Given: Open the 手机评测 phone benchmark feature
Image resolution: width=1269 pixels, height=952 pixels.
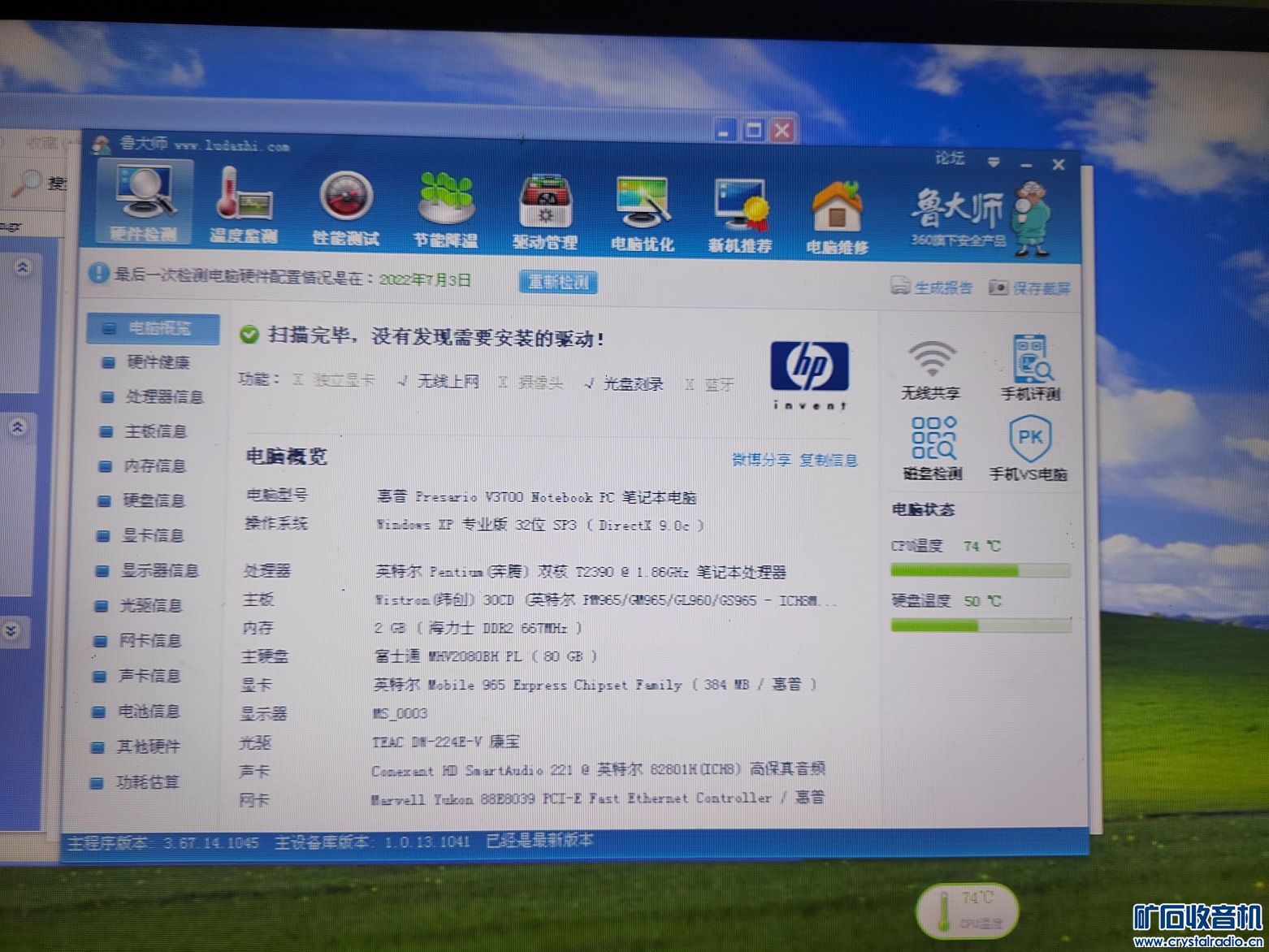Looking at the screenshot, I should [x=1030, y=368].
